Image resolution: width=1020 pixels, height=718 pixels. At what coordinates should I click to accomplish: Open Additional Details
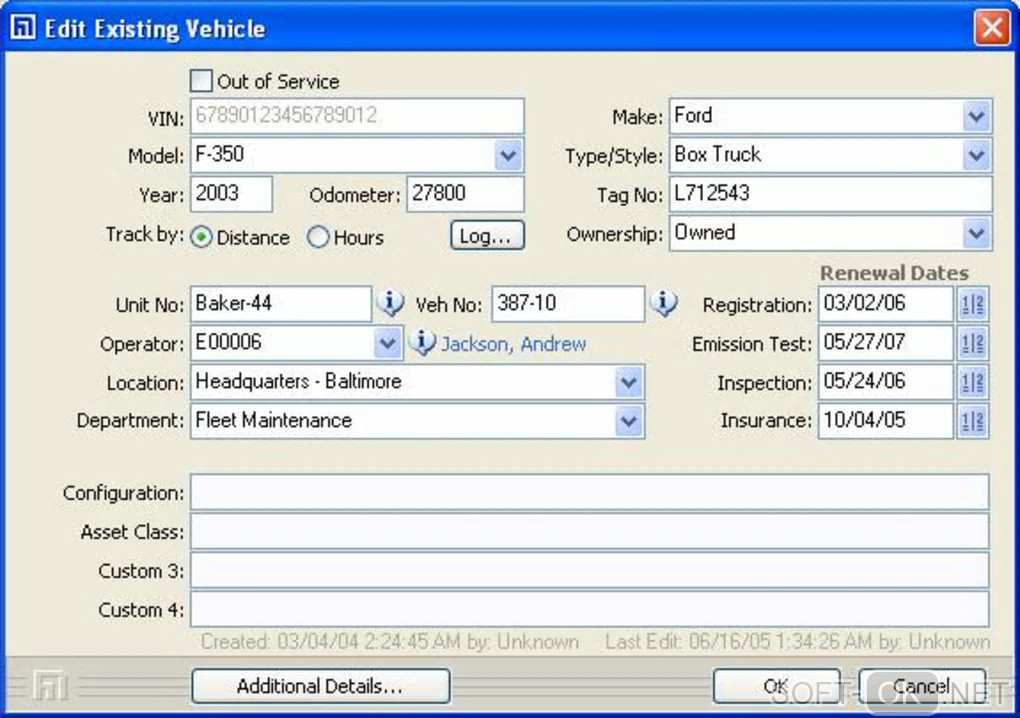click(321, 686)
